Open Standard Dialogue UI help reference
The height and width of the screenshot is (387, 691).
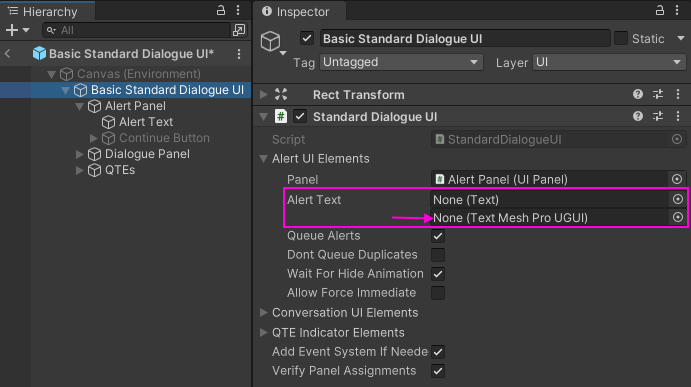point(638,116)
